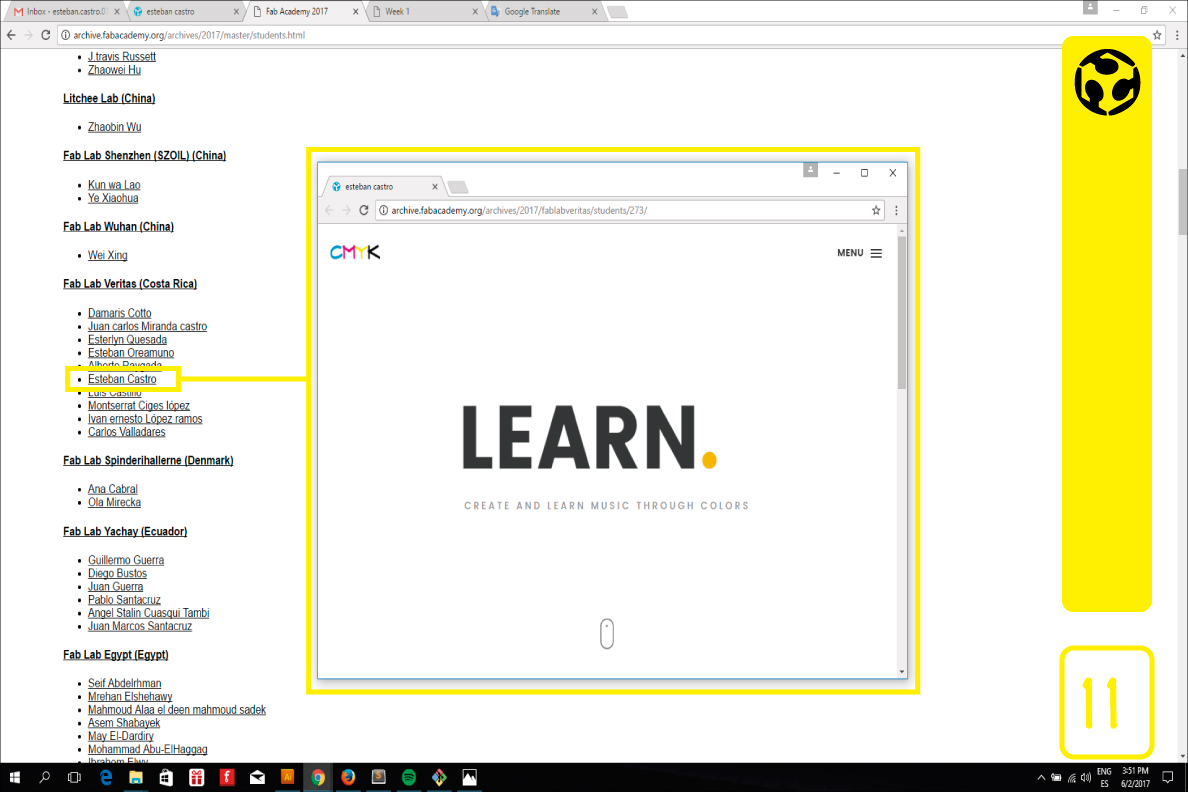This screenshot has width=1188, height=792.
Task: Open Firefox from the taskbar
Action: [348, 778]
